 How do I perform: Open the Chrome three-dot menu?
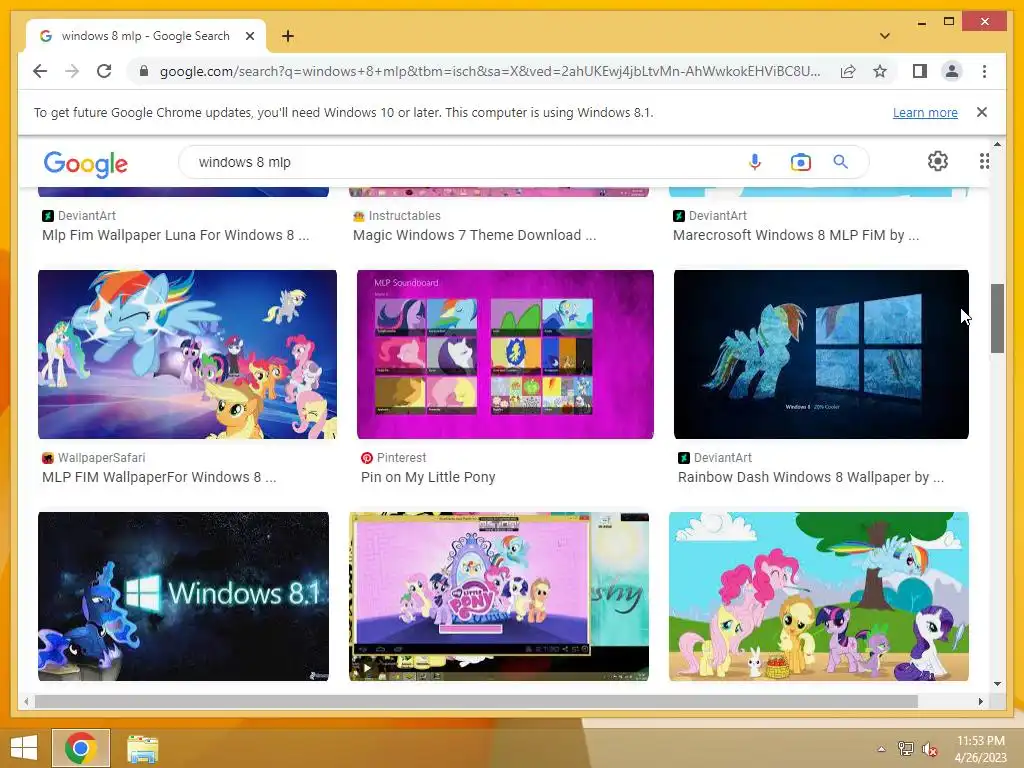tap(984, 71)
